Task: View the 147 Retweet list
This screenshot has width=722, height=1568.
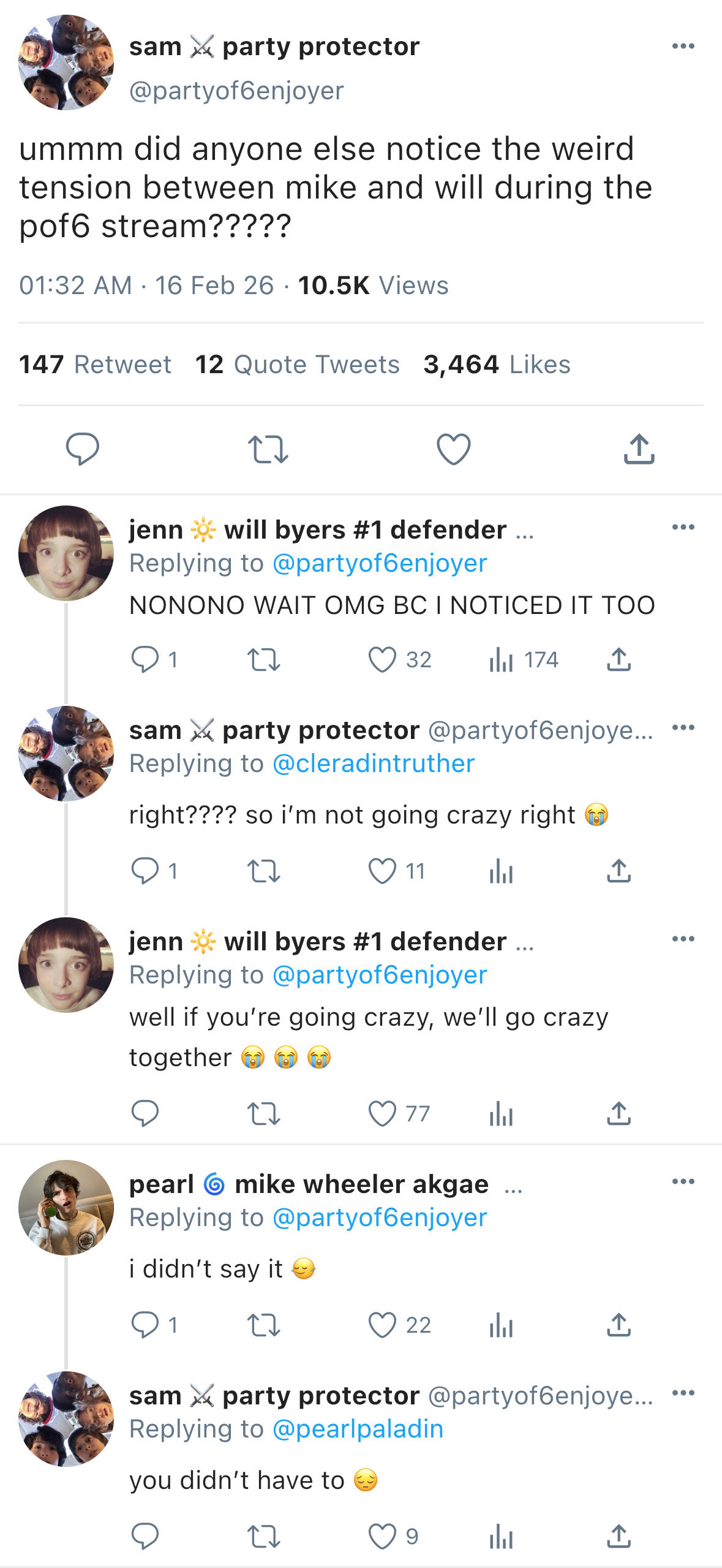Action: pos(95,365)
